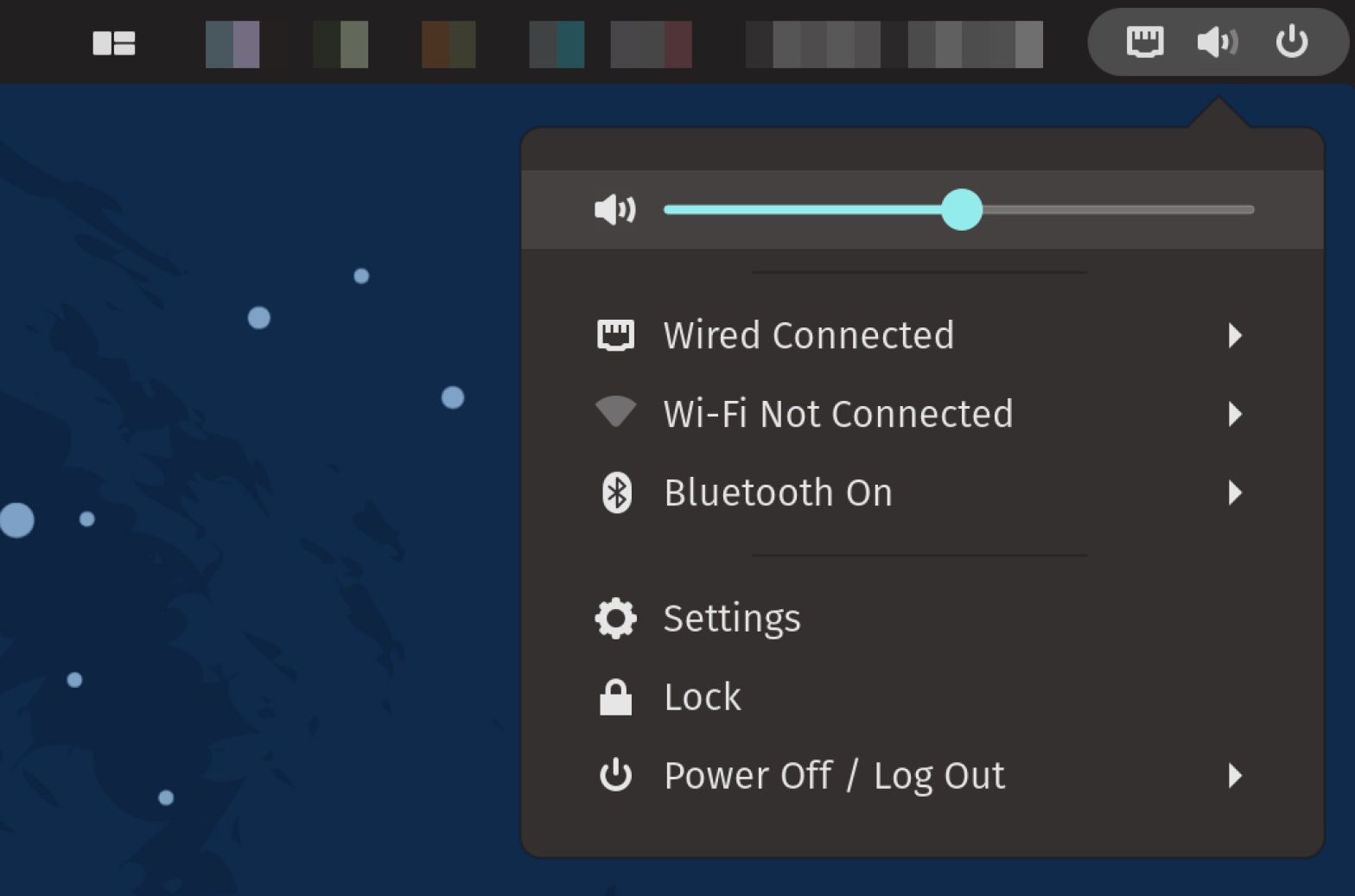The height and width of the screenshot is (896, 1355).
Task: Select Power Off / Log Out menu entry
Action: (834, 775)
